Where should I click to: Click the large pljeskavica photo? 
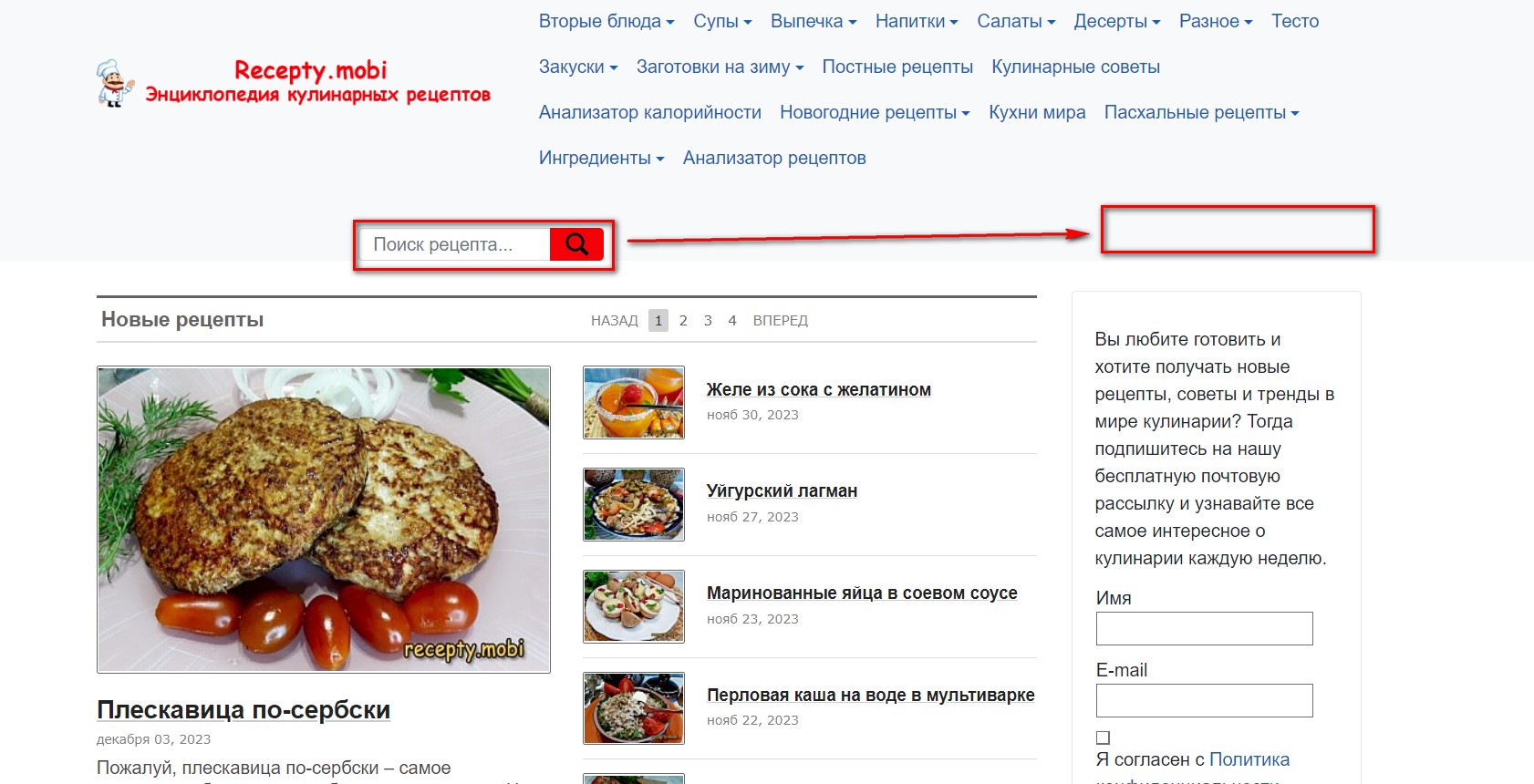[x=324, y=520]
